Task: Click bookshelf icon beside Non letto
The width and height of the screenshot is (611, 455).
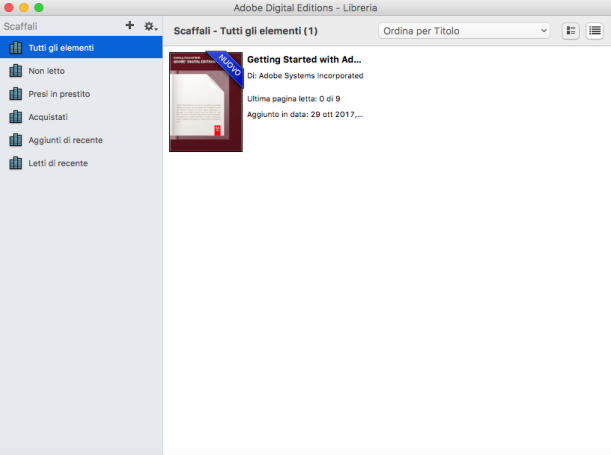Action: (x=16, y=71)
